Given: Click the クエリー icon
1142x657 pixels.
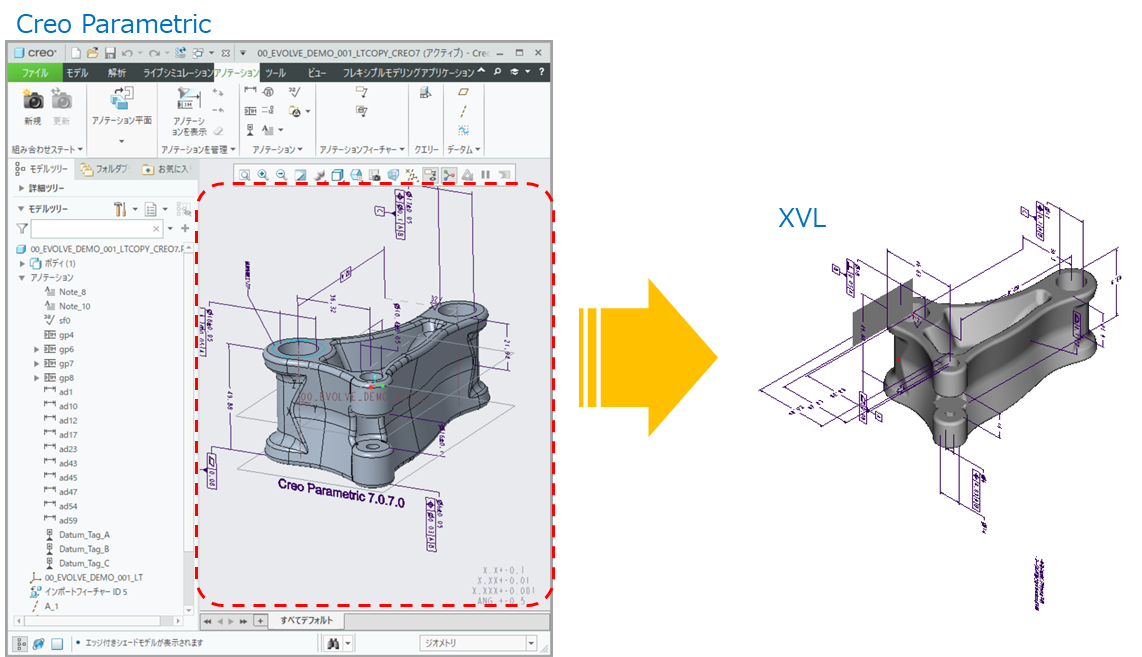Looking at the screenshot, I should 426,93.
